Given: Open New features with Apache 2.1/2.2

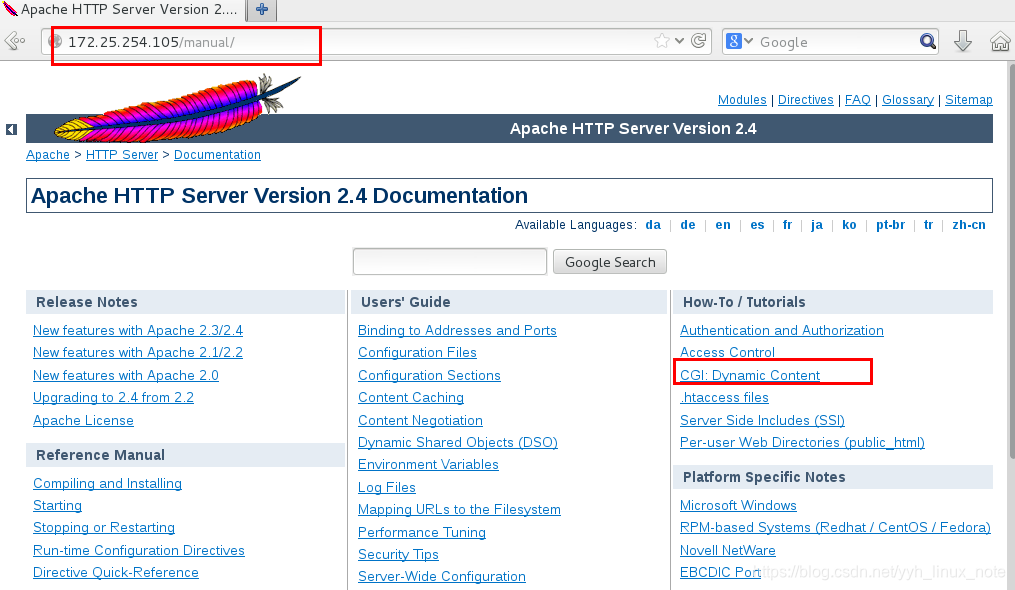Looking at the screenshot, I should (138, 352).
